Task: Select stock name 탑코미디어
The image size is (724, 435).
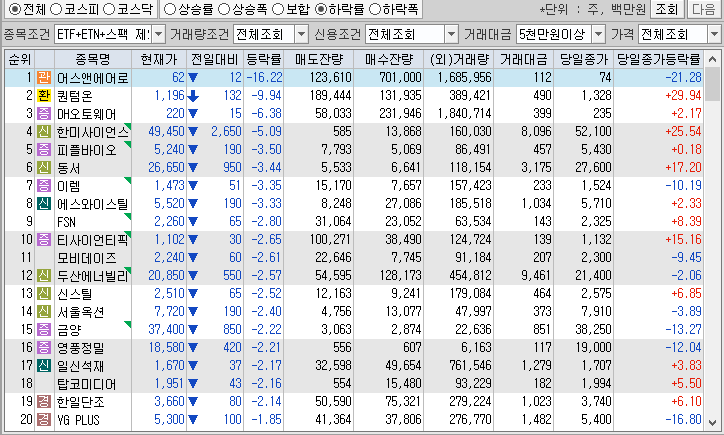Action: point(87,384)
